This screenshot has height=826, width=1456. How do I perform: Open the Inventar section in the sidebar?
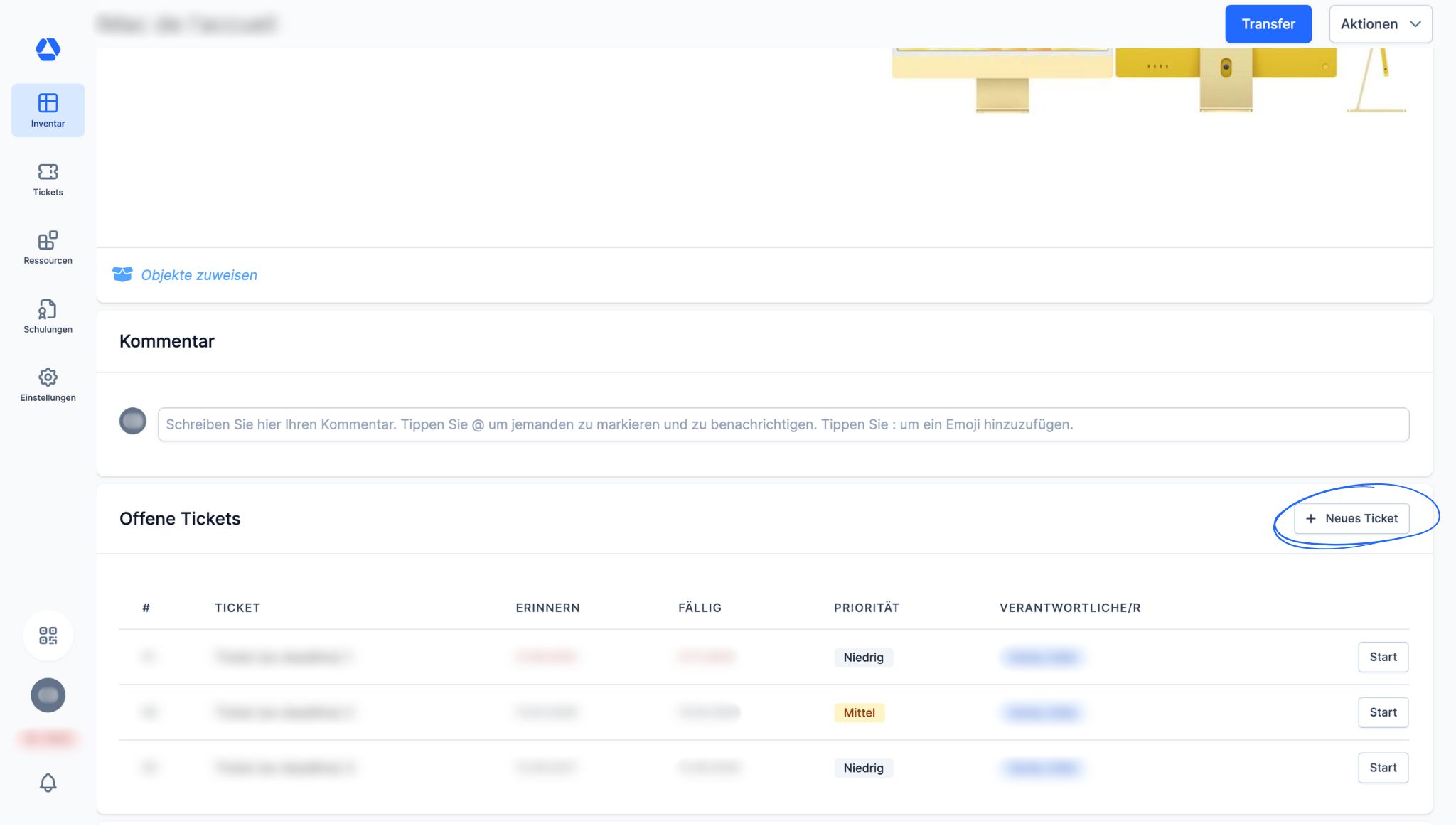(48, 110)
